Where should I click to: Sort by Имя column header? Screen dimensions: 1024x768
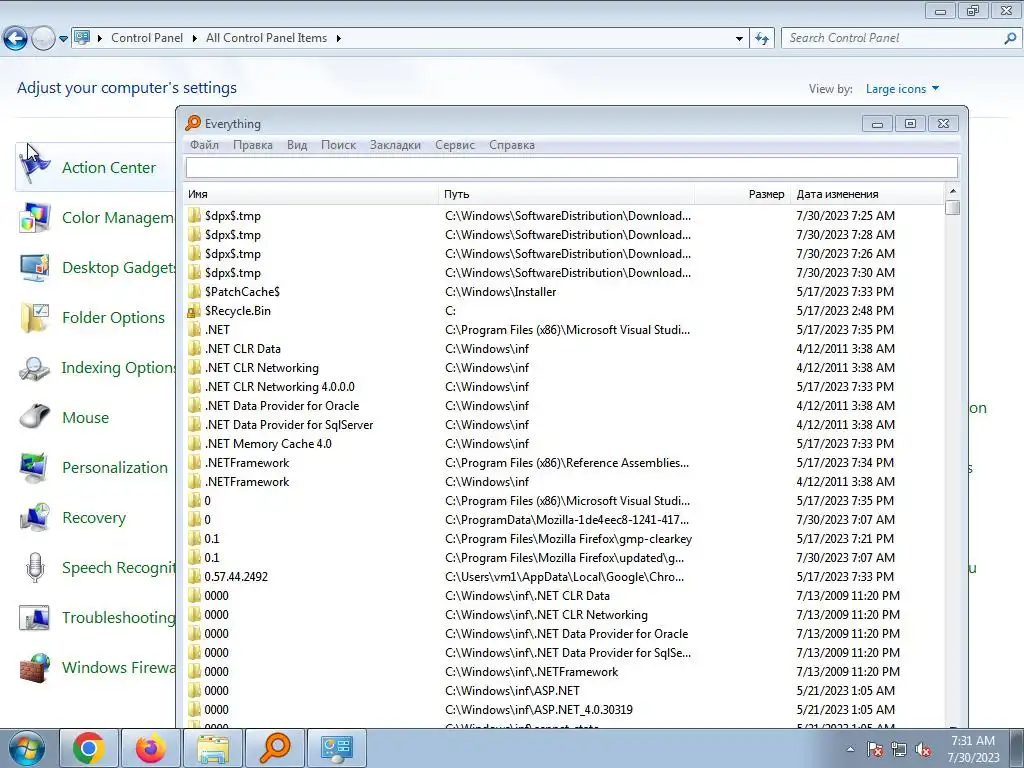pos(312,194)
